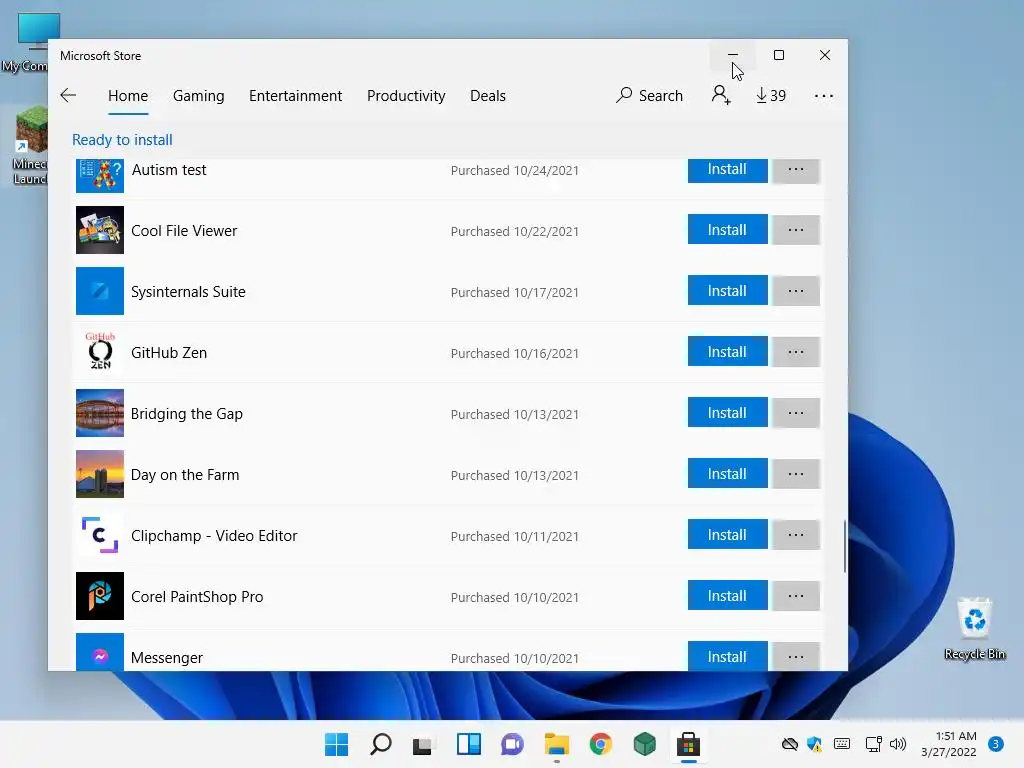Install Sysinternals Suite

[x=728, y=291]
